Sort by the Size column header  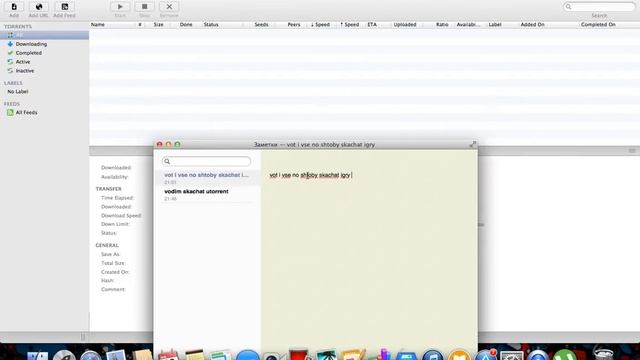click(x=158, y=24)
